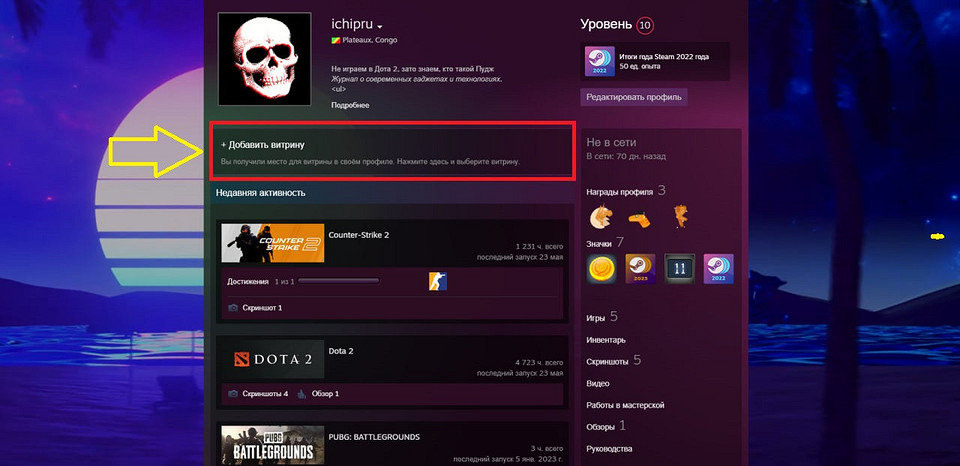Select the orange pointing-hand award icon
The height and width of the screenshot is (466, 960).
(639, 217)
